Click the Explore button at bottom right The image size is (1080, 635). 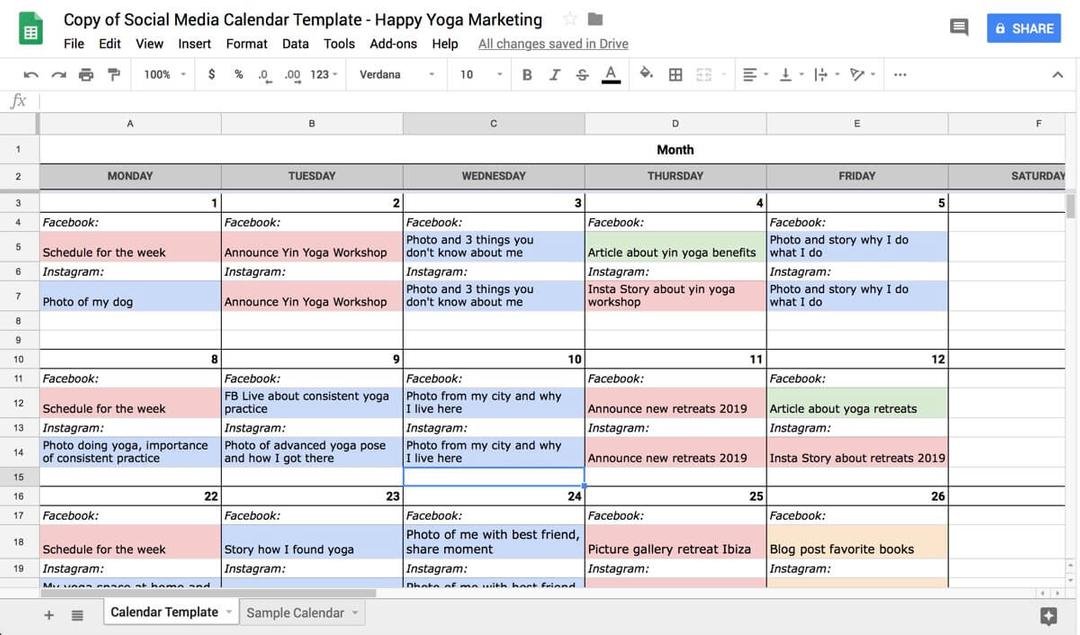click(1048, 616)
